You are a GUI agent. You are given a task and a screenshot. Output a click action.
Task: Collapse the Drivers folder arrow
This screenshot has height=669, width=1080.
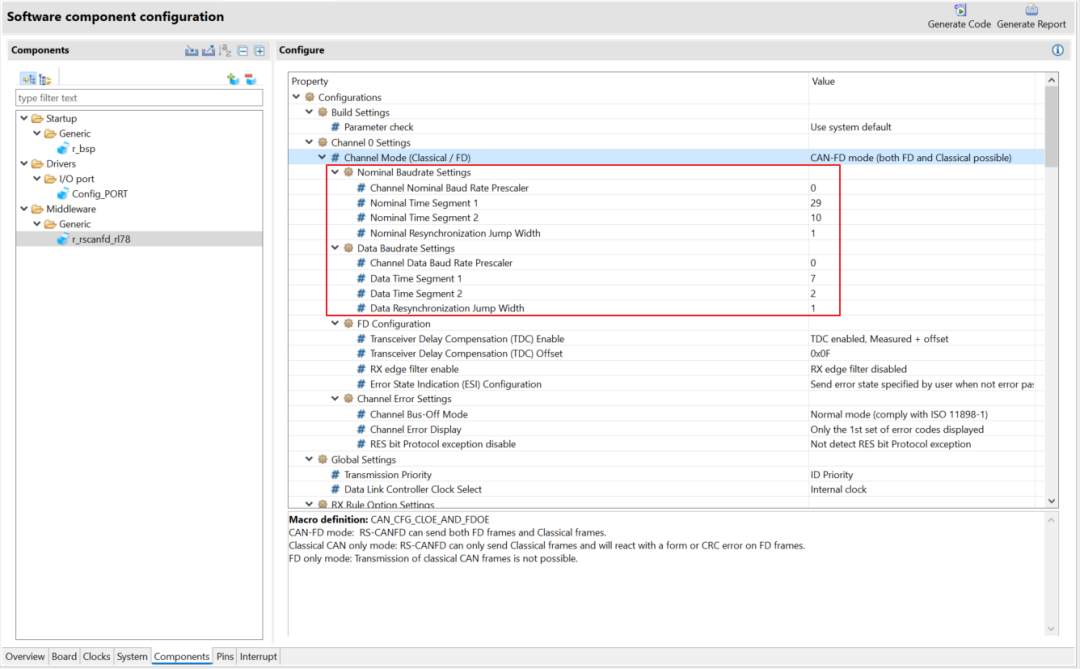point(24,164)
